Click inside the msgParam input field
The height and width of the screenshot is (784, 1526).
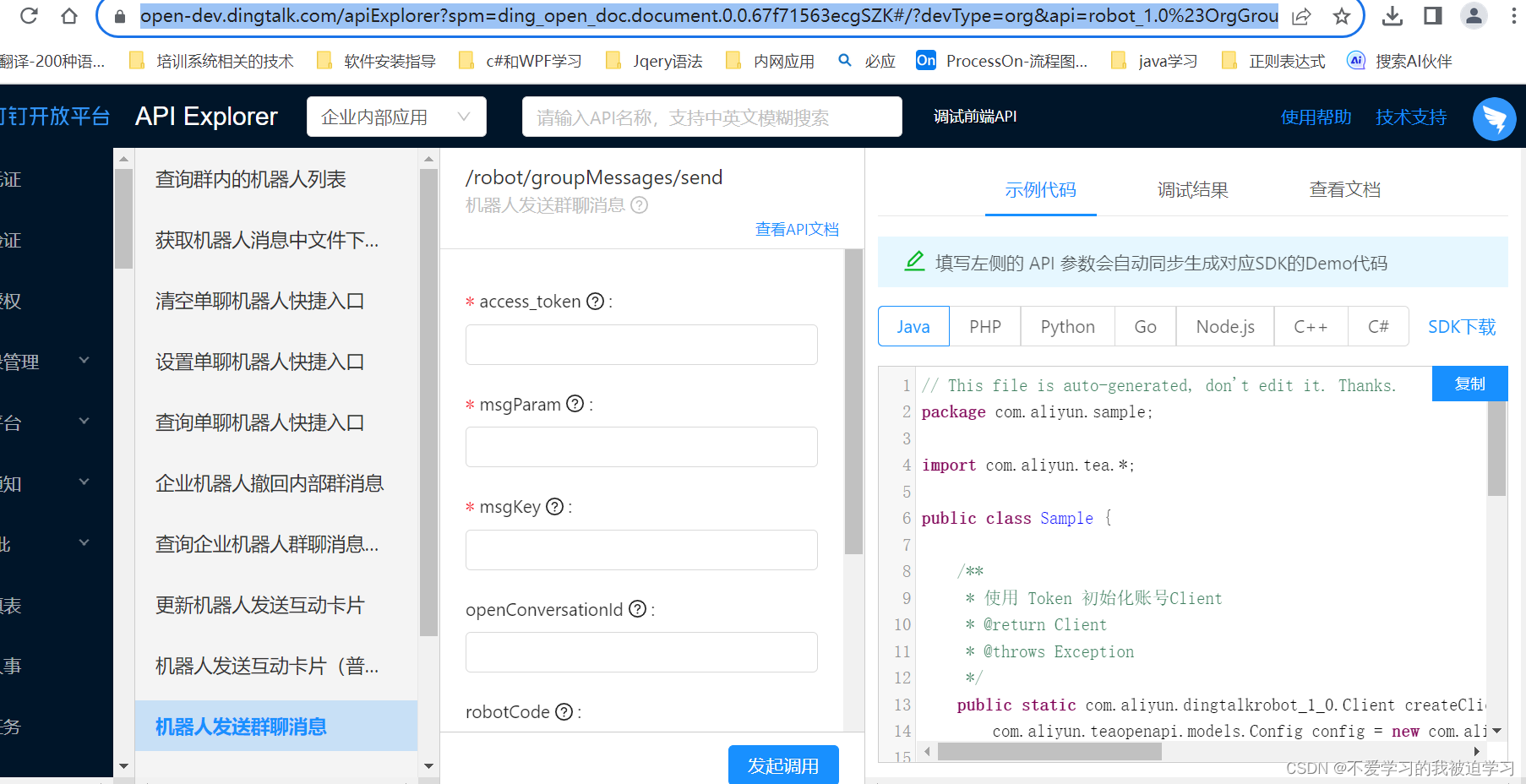[640, 447]
